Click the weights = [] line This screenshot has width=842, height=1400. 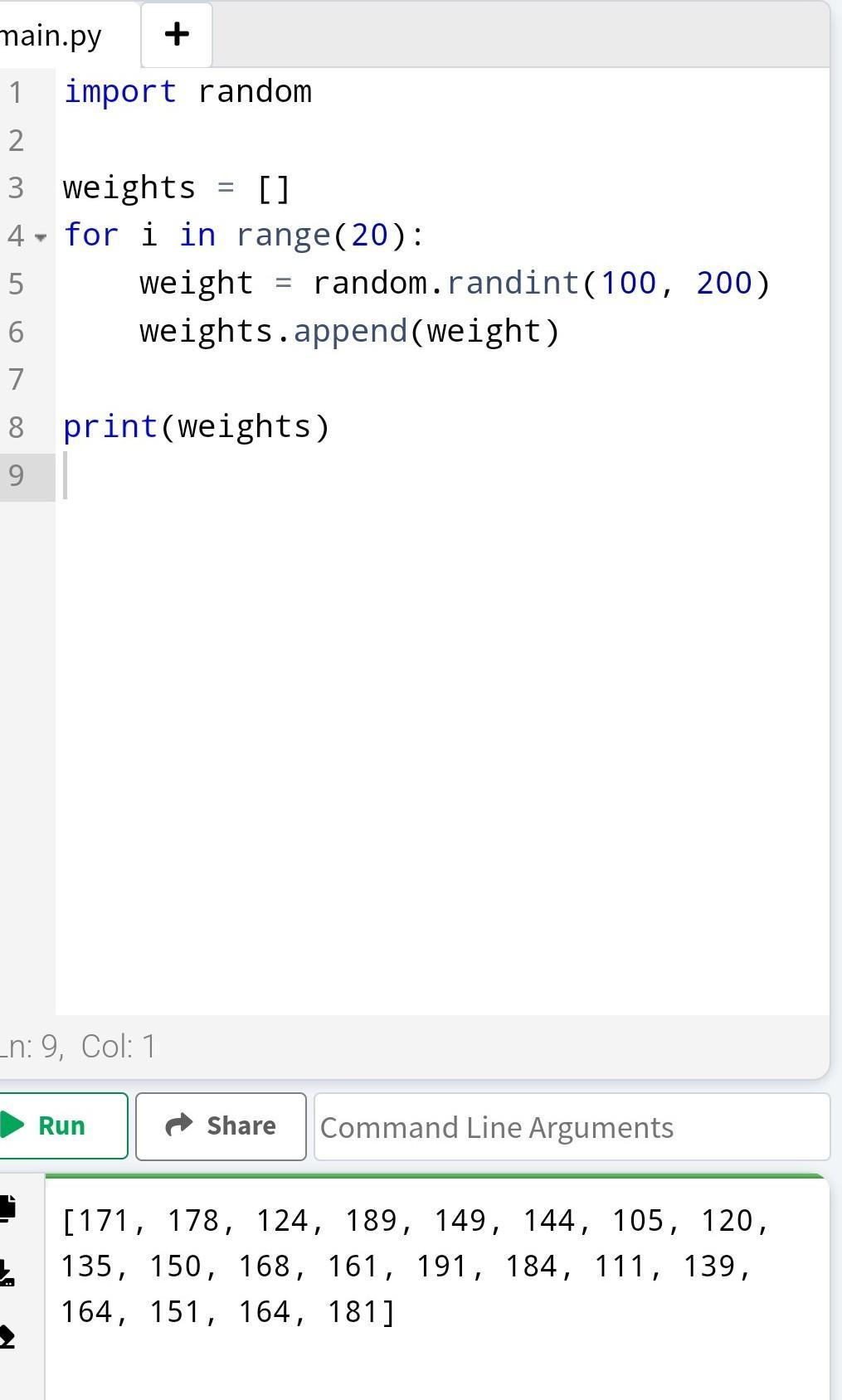(177, 187)
